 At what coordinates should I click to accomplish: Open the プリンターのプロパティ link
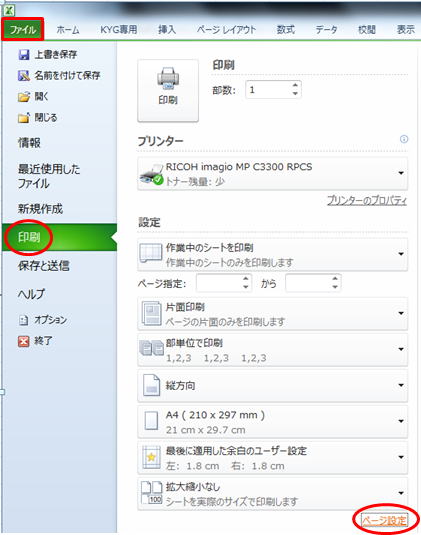click(x=367, y=200)
